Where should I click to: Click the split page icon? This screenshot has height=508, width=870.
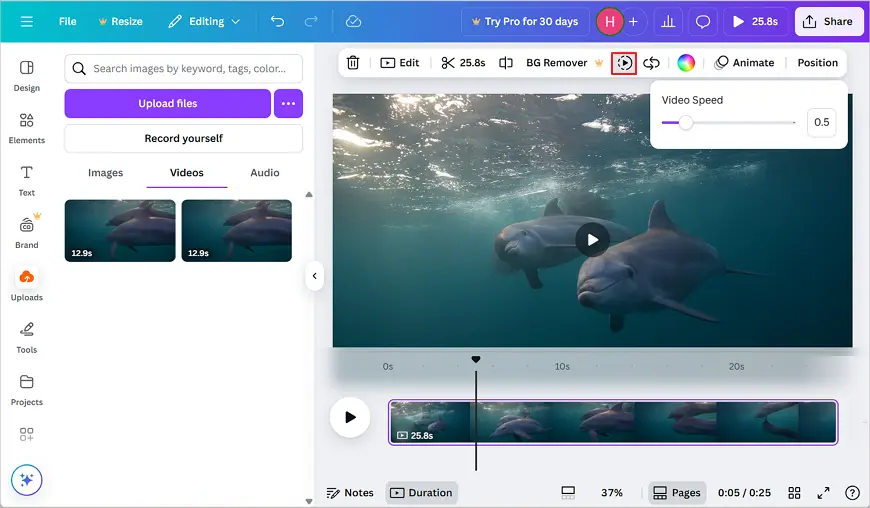505,63
